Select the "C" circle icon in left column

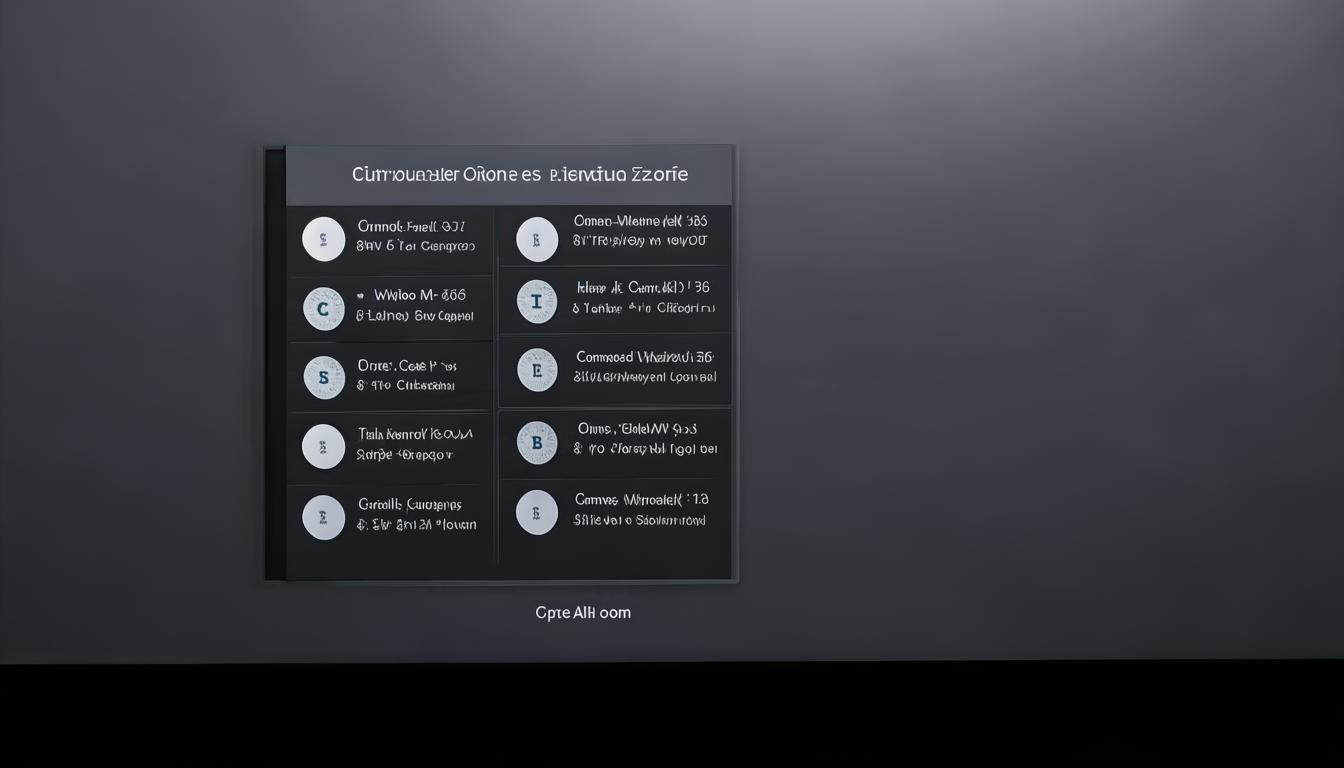tap(323, 309)
